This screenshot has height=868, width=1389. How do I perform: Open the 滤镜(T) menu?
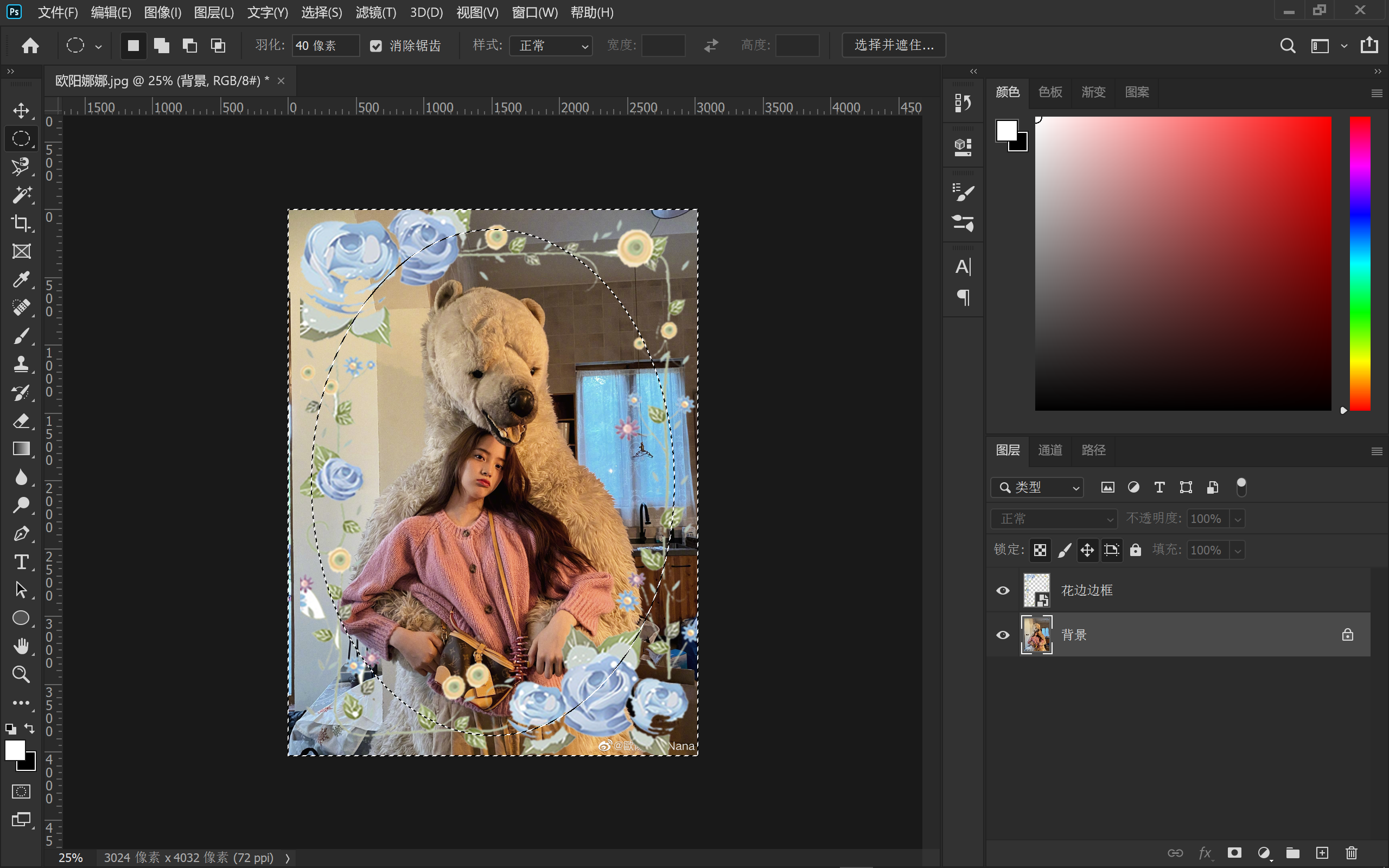point(376,12)
